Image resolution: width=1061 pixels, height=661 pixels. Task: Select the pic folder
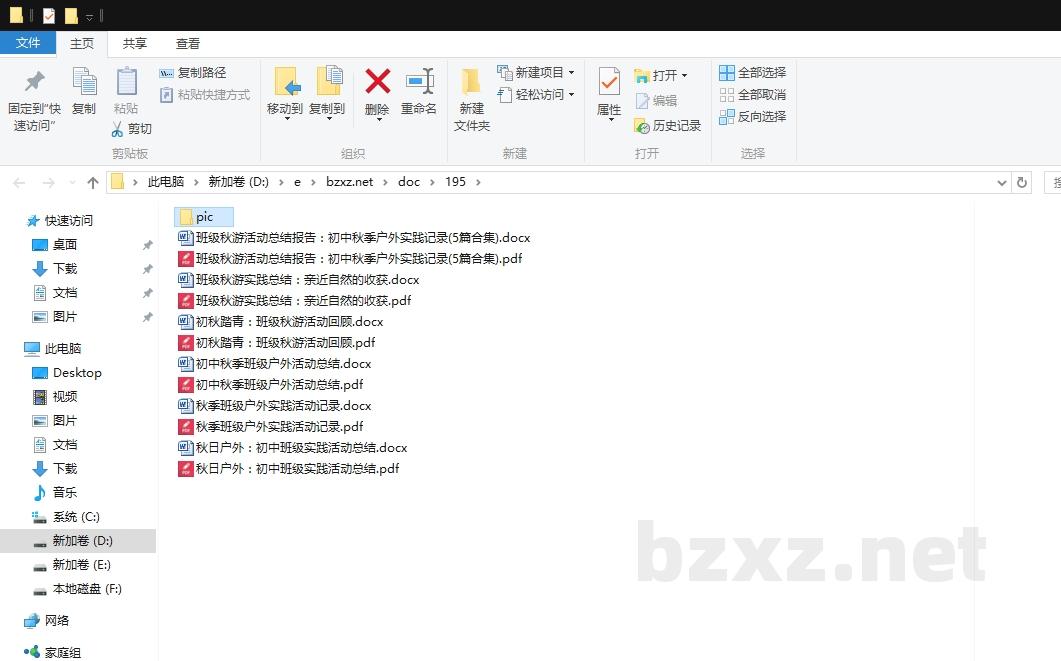pos(204,217)
